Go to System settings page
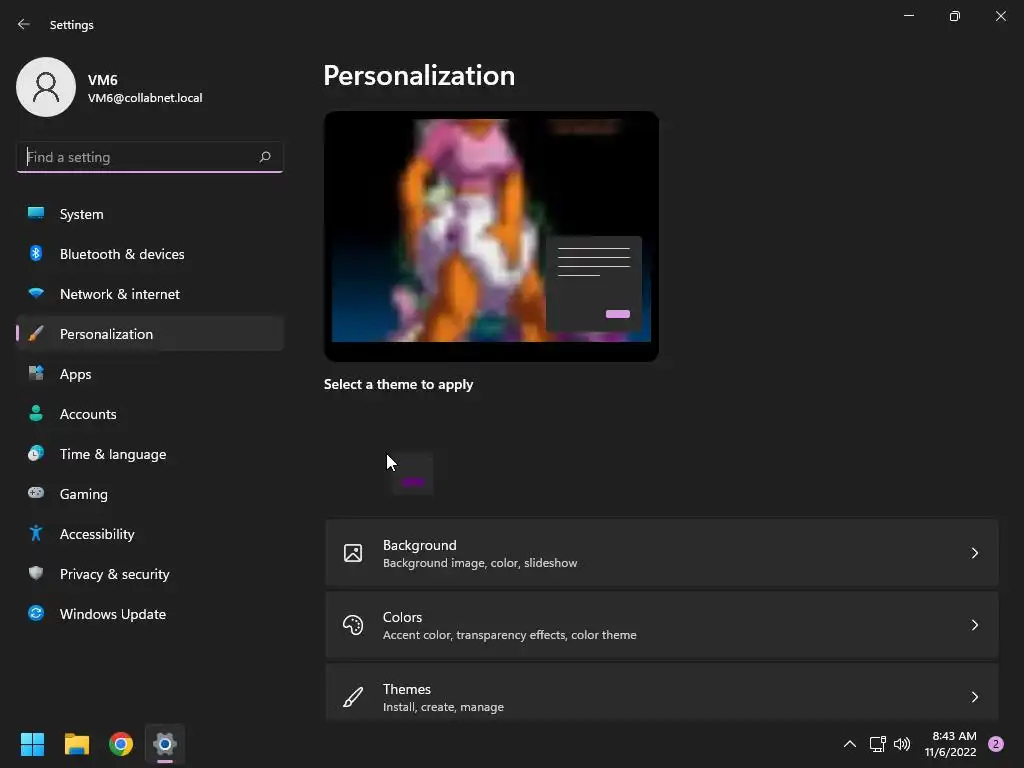The width and height of the screenshot is (1024, 768). pos(150,214)
